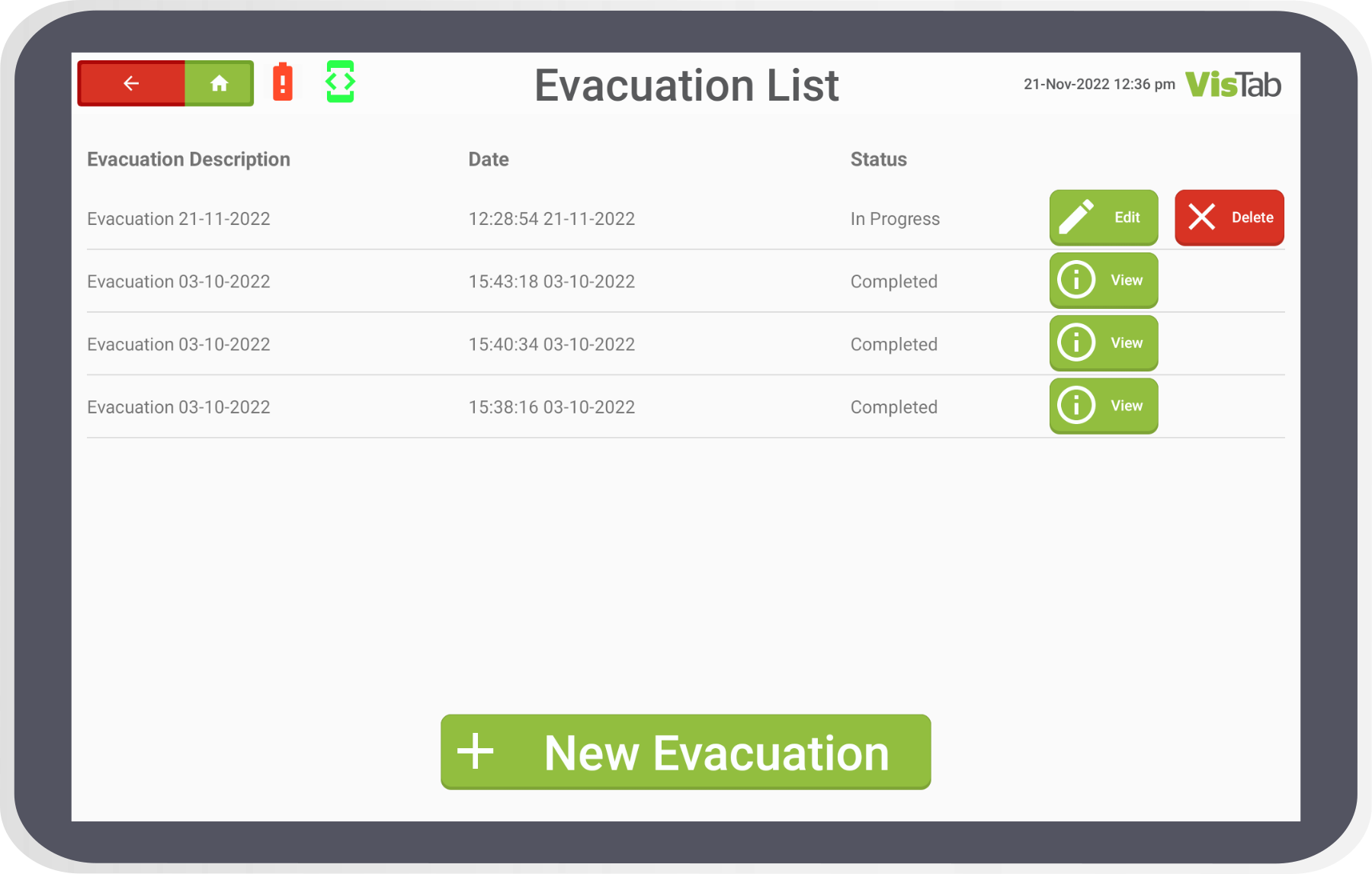Viewport: 1372px width, 874px height.
Task: Click the Evacuation Description column header
Action: [188, 159]
